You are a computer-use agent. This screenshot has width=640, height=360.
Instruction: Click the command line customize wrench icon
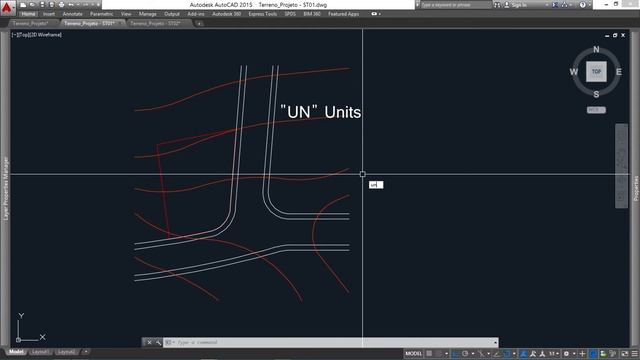158,342
